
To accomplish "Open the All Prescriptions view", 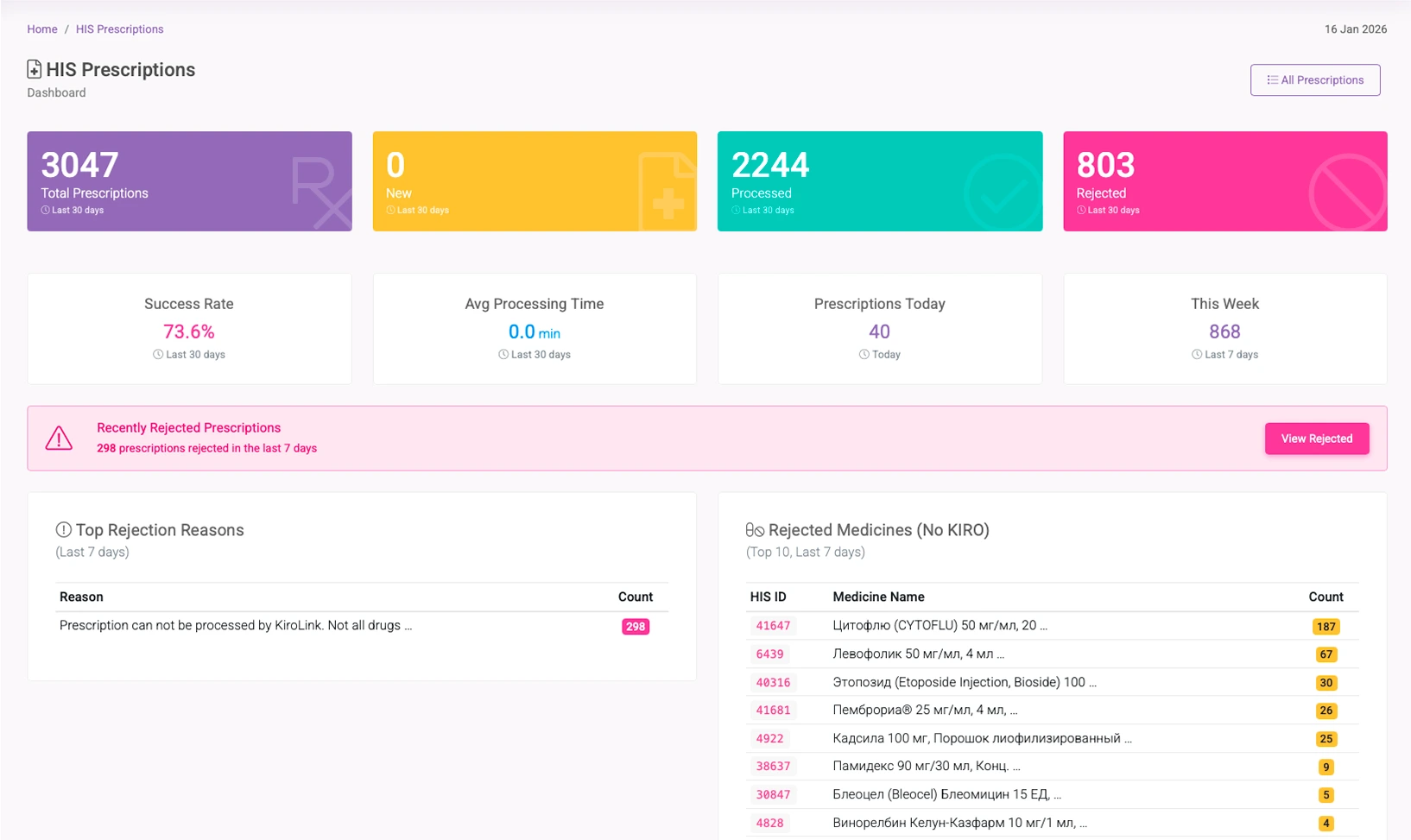I will pos(1315,79).
